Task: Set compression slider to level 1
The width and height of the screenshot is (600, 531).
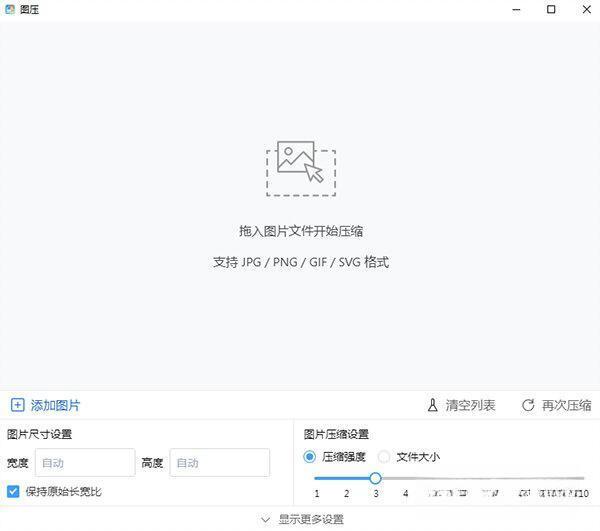Action: [x=317, y=478]
